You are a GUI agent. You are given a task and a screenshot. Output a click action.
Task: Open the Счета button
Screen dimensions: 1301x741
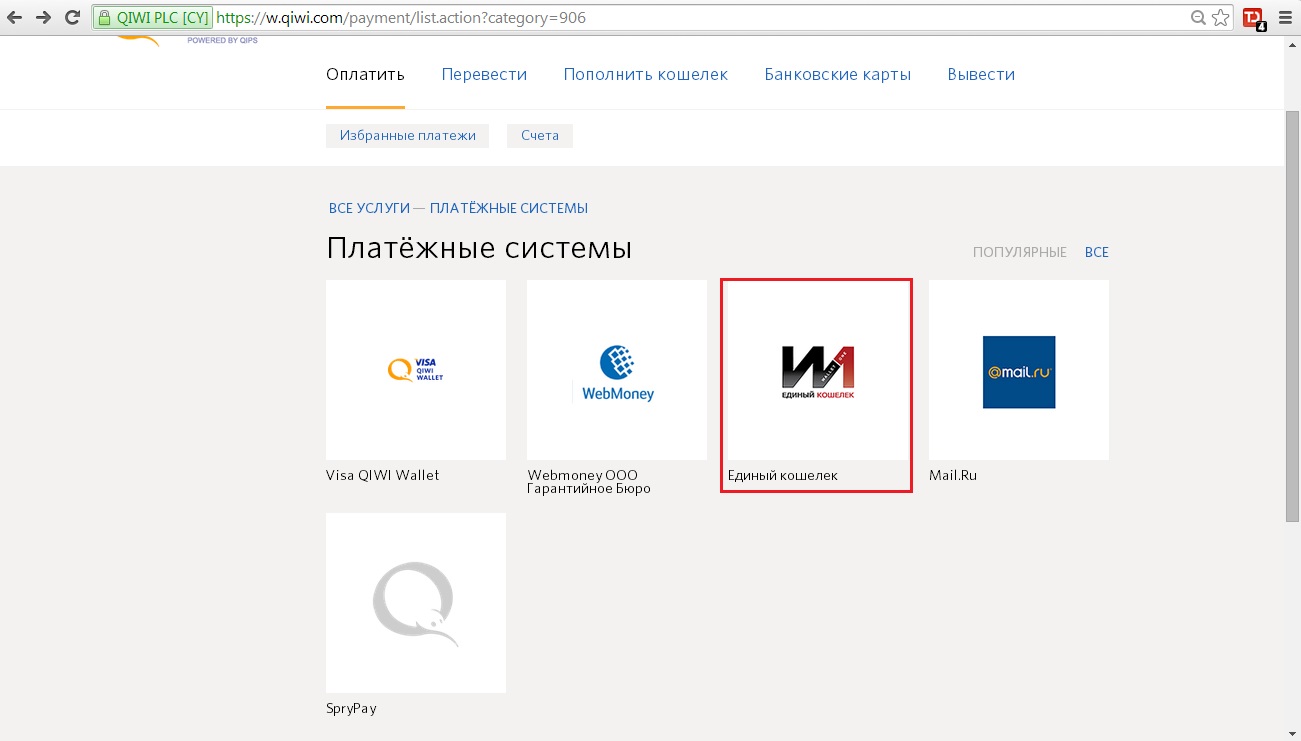(x=540, y=135)
